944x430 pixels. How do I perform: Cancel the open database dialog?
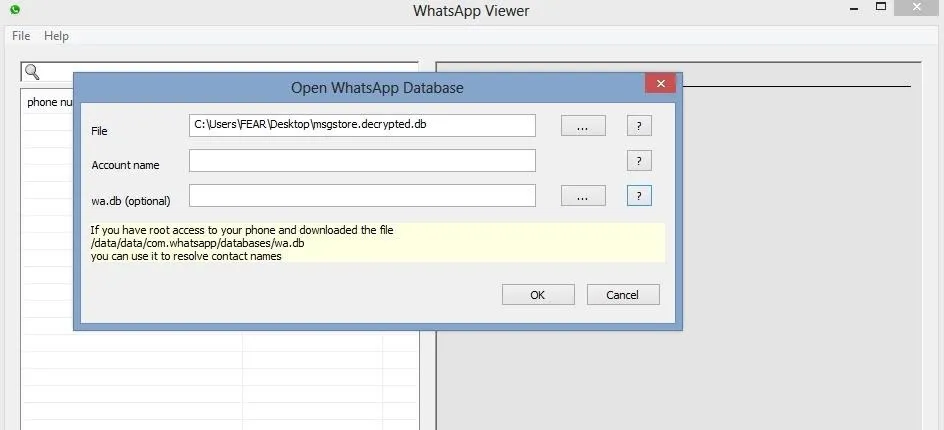(622, 294)
